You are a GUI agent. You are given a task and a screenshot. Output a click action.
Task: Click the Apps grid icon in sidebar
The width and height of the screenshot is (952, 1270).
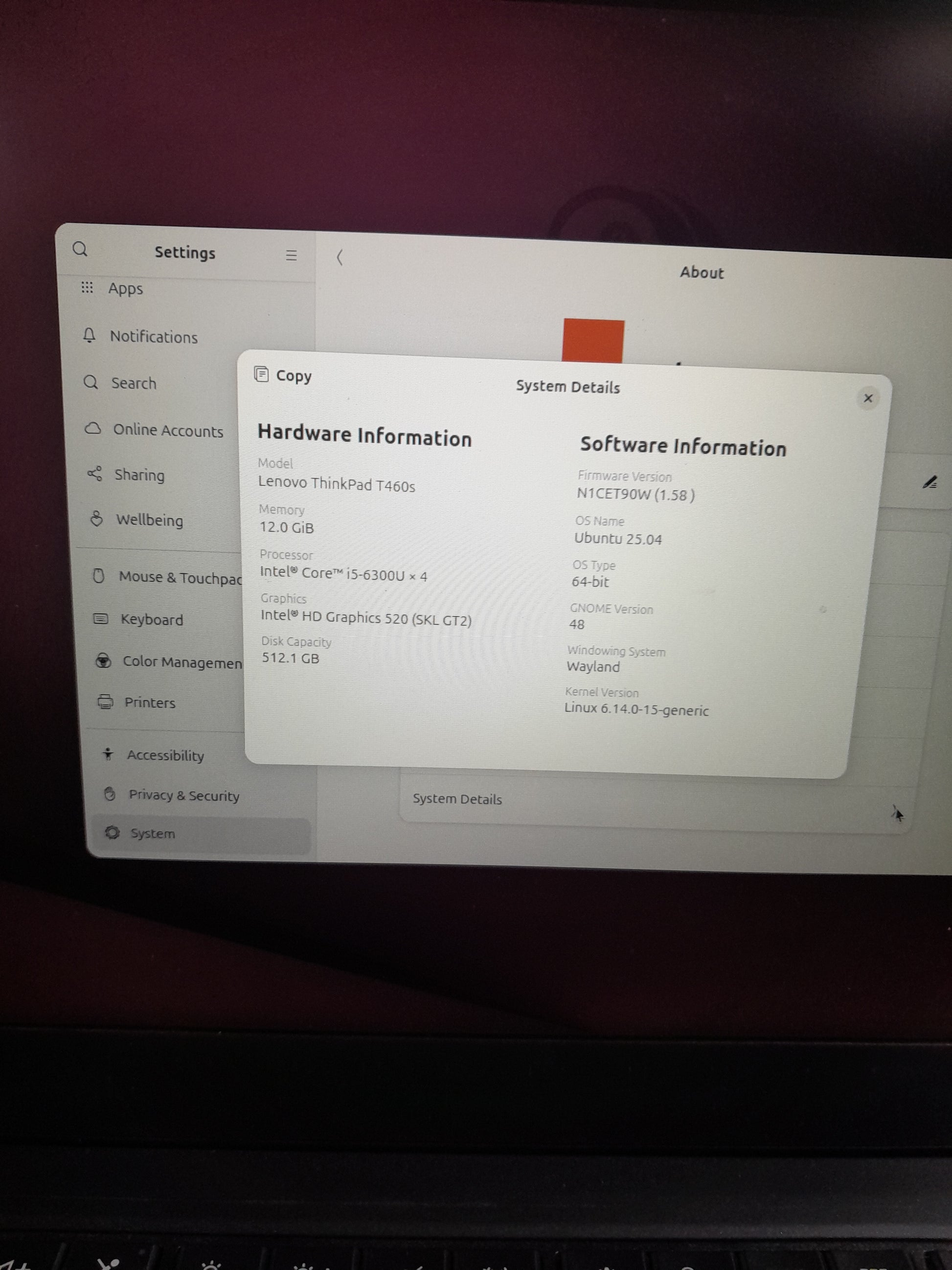tap(87, 287)
